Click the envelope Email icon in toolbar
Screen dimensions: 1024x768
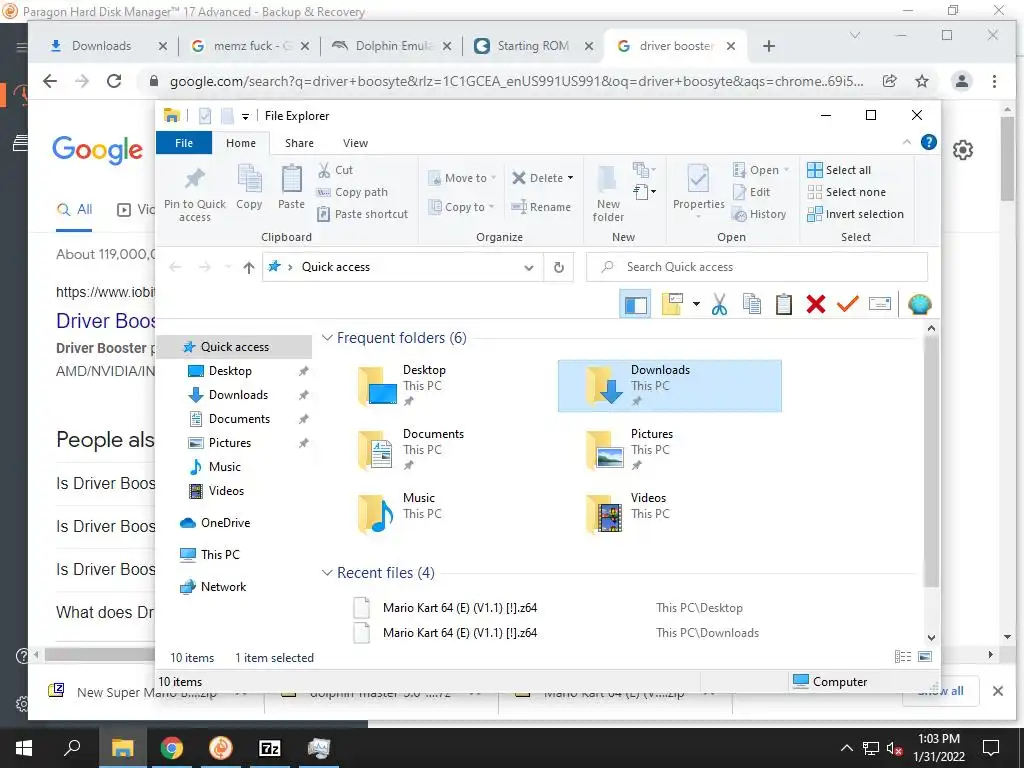click(x=880, y=304)
